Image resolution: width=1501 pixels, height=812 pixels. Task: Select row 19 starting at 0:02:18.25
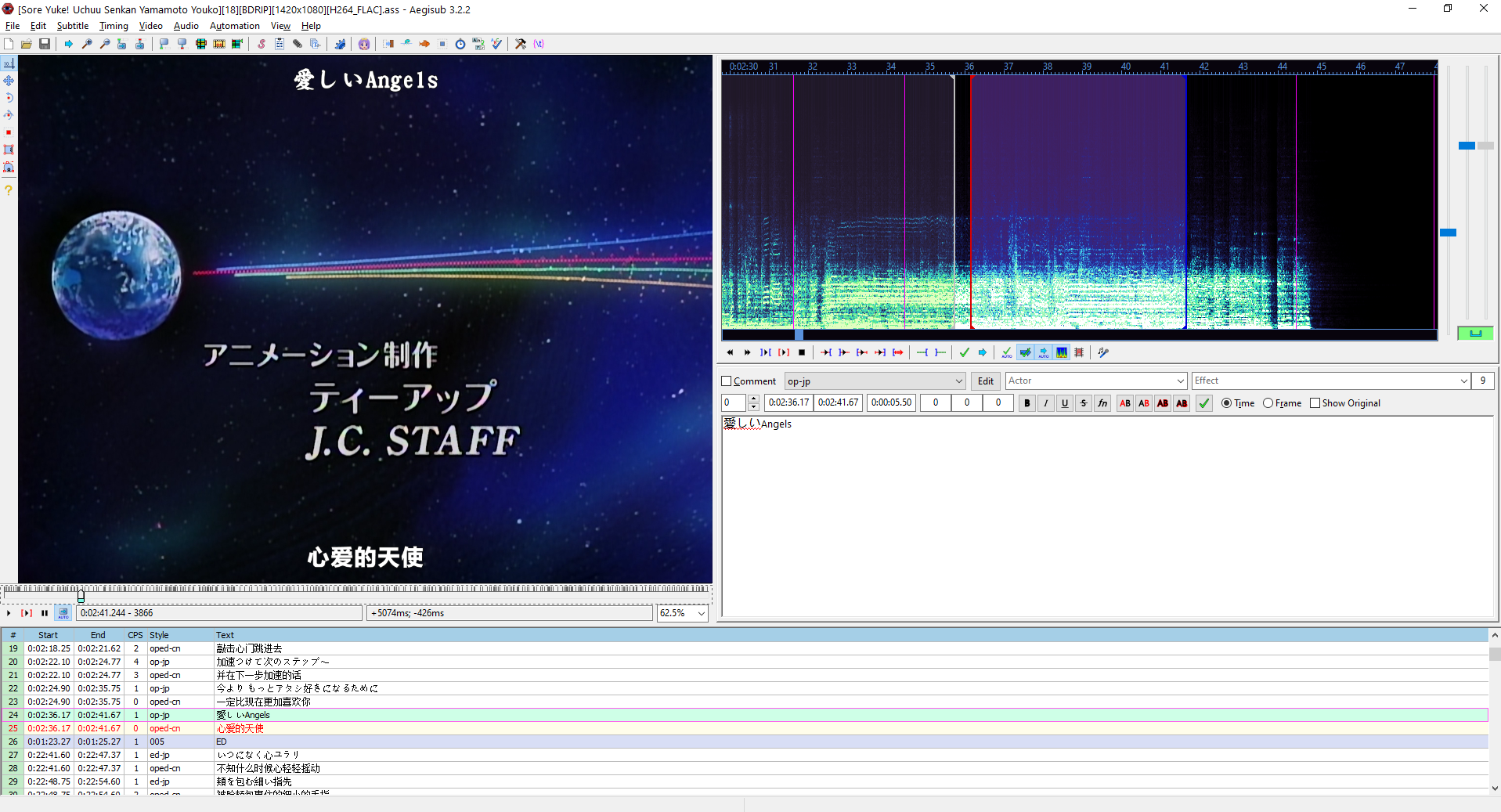(744, 648)
